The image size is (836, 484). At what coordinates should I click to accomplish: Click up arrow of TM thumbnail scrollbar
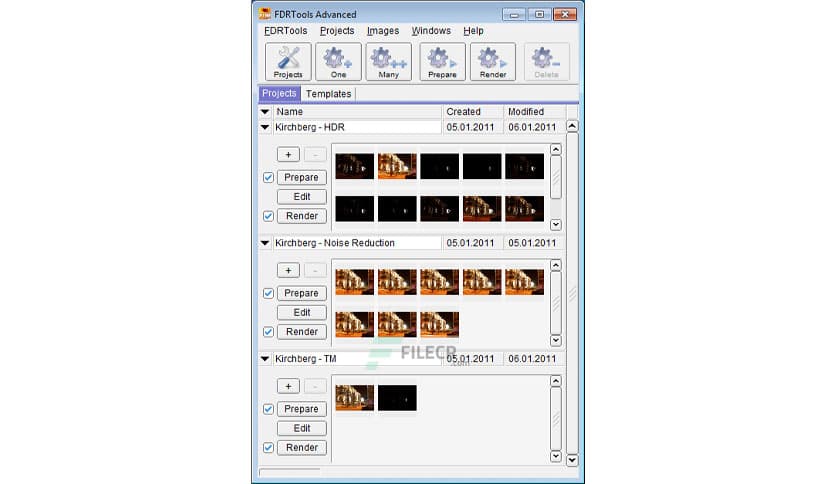click(556, 381)
